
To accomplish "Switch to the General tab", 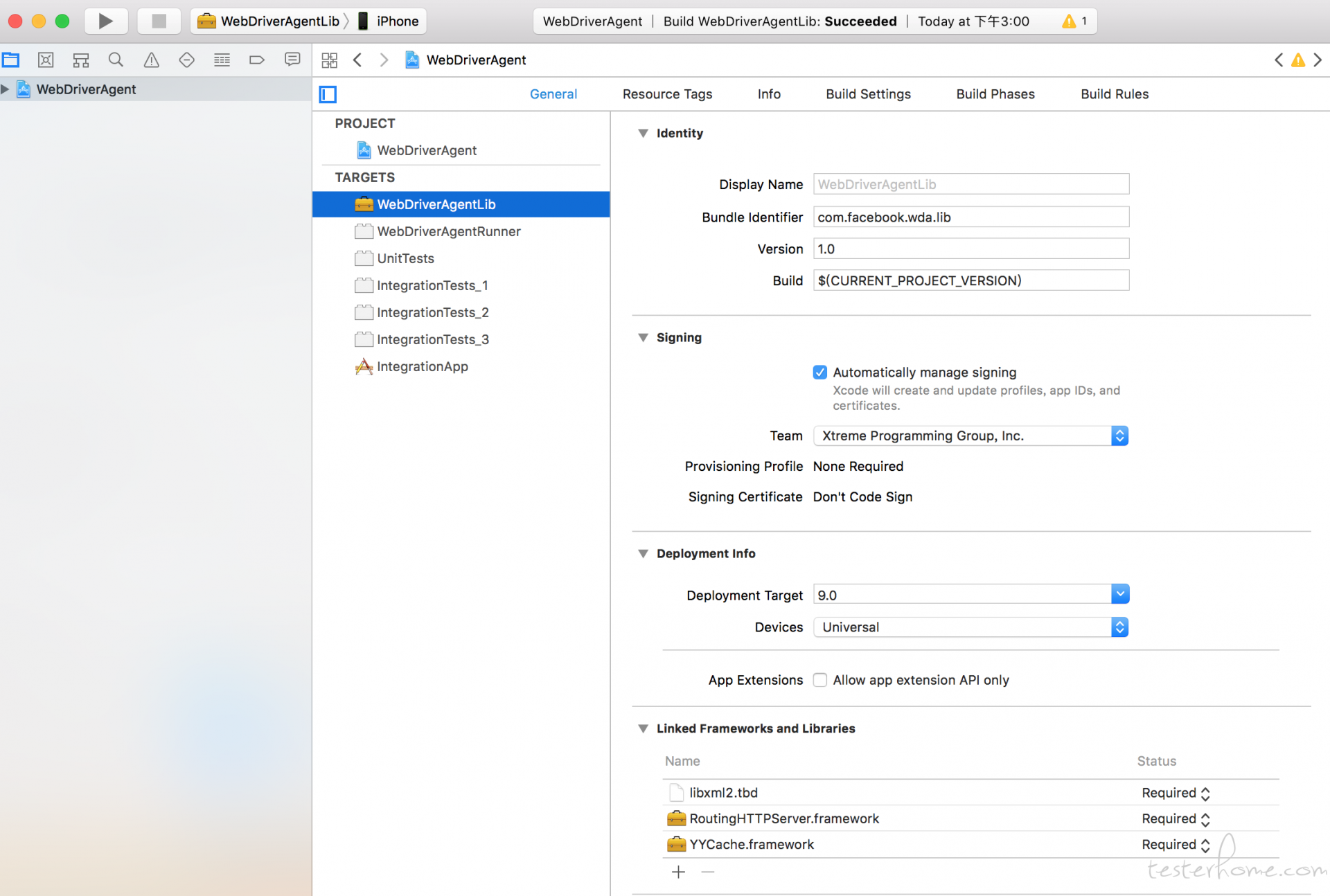I will pyautogui.click(x=553, y=94).
